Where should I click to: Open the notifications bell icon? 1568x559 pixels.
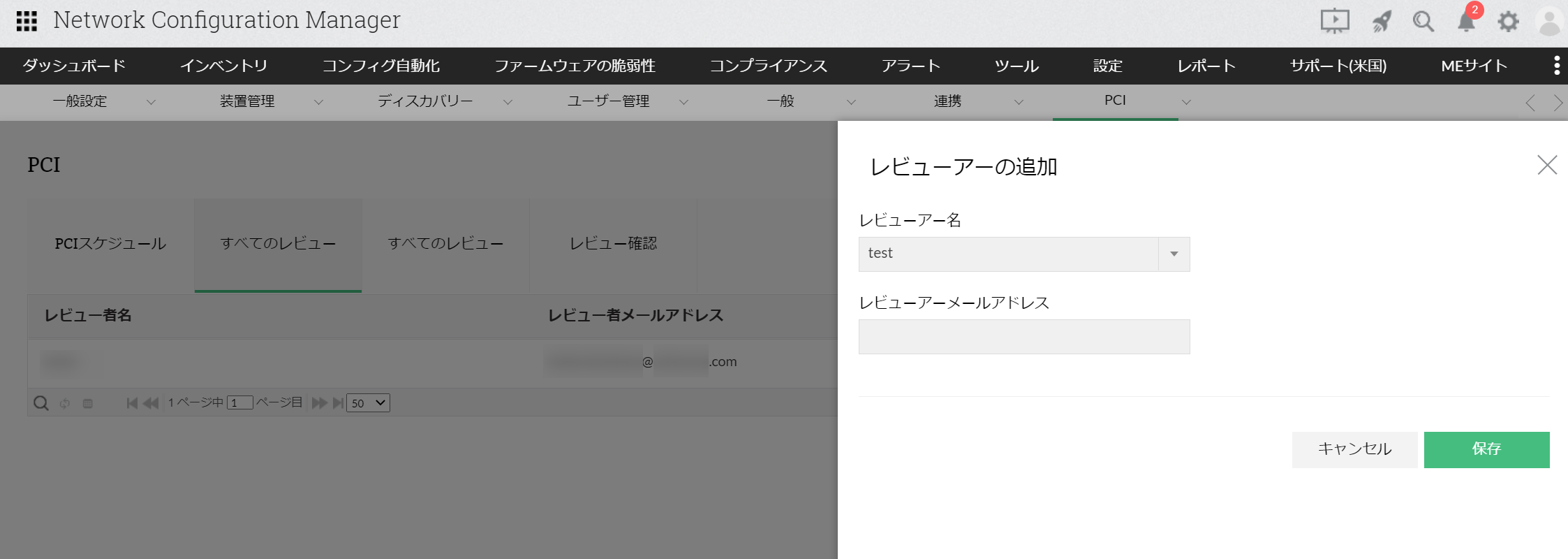pos(1466,22)
